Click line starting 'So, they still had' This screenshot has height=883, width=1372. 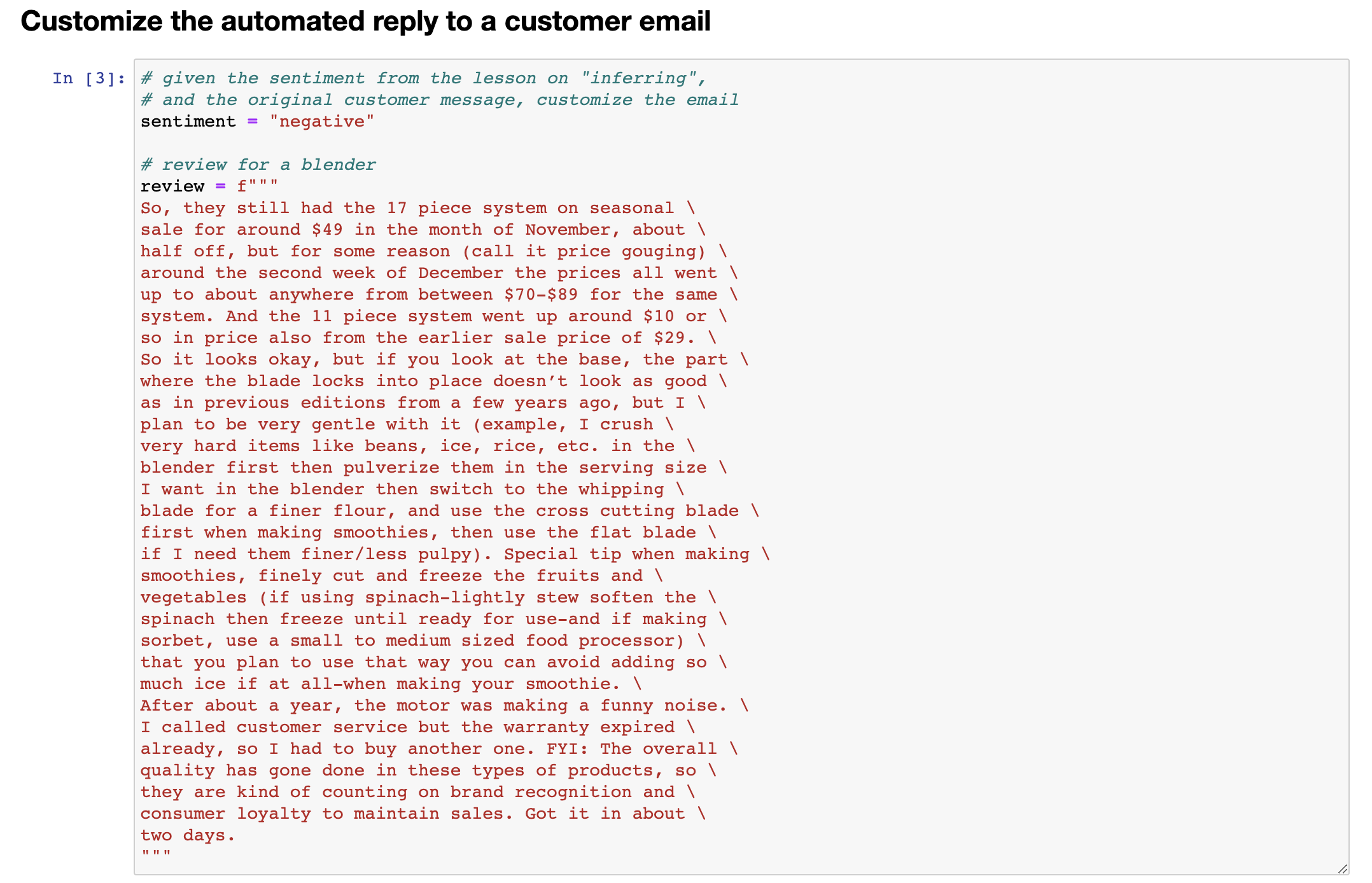tap(418, 208)
